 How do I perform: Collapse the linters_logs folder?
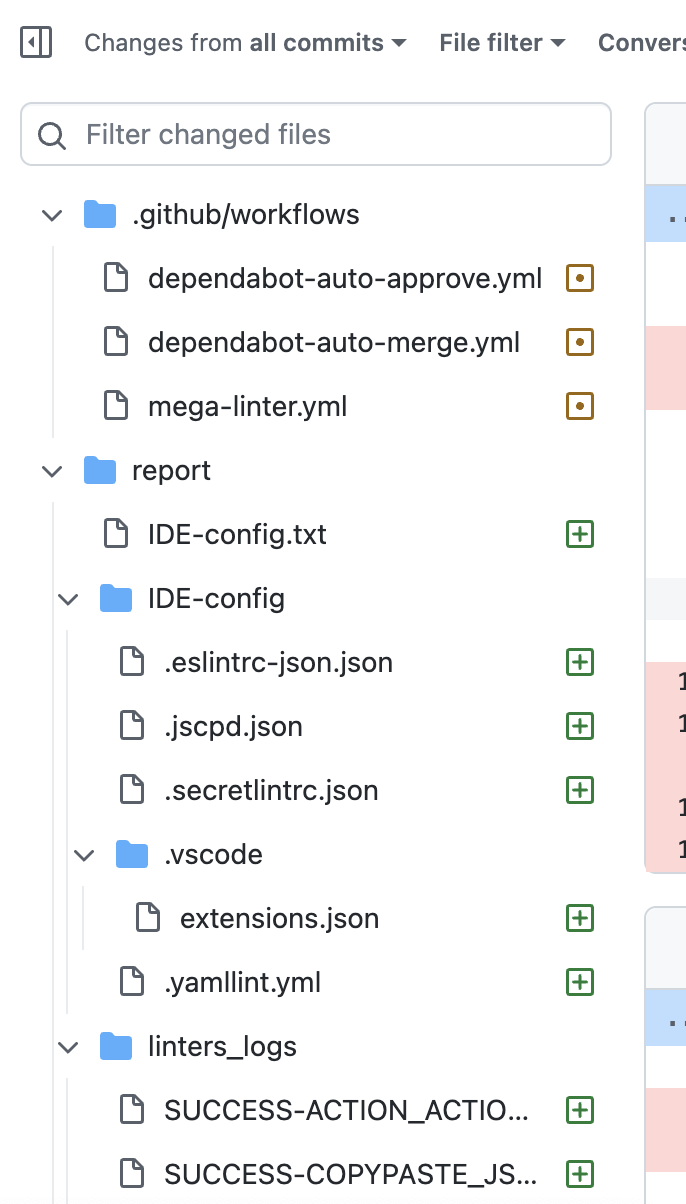(x=68, y=1046)
